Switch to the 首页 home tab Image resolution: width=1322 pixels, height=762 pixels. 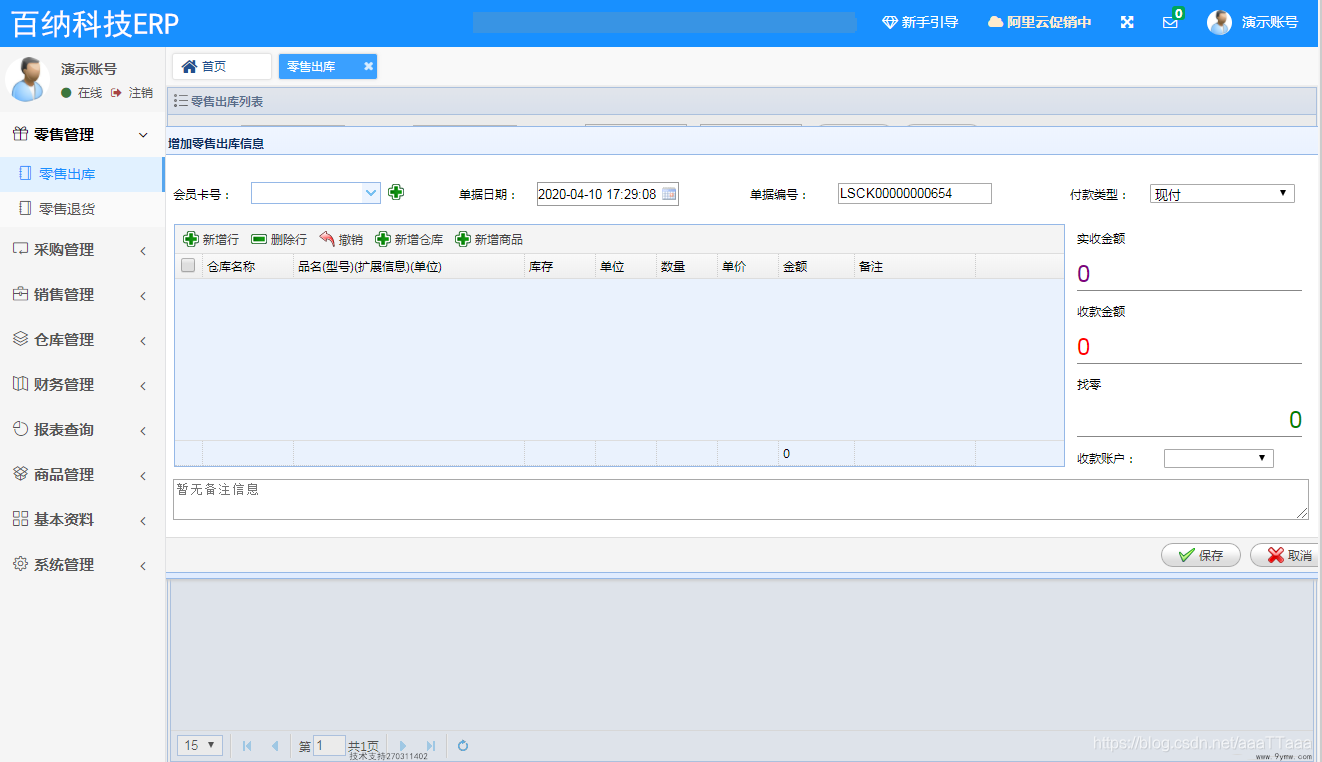221,66
